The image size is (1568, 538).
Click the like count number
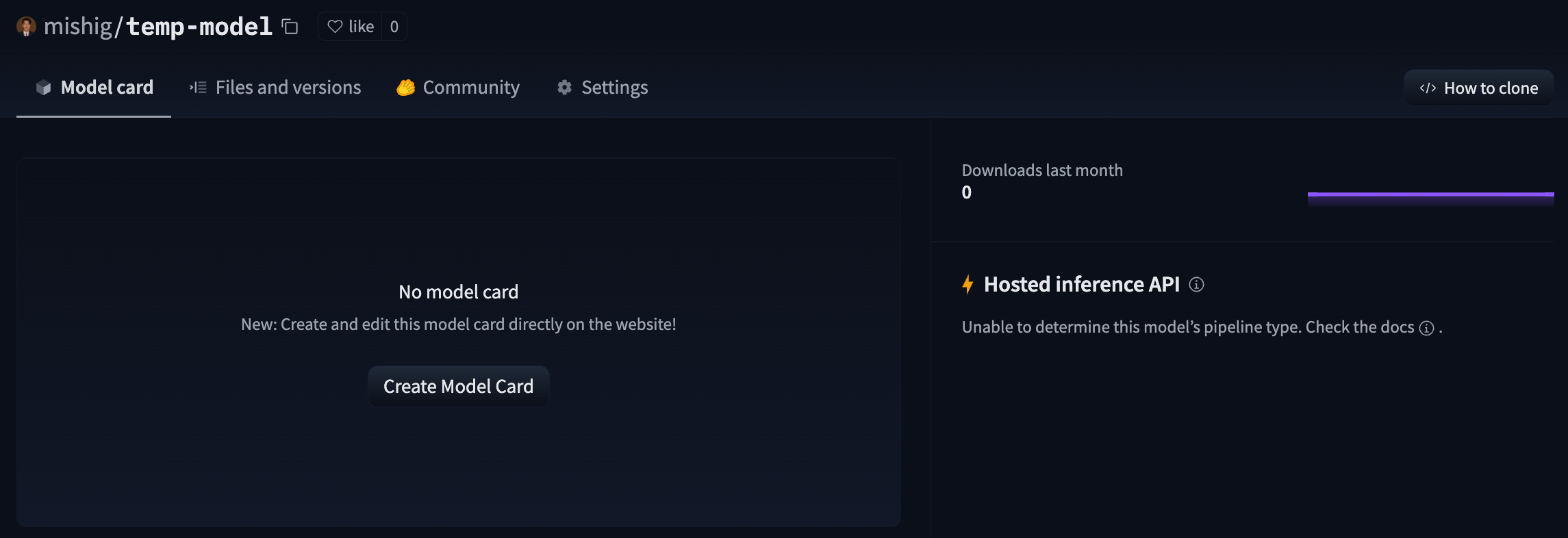[x=394, y=27]
